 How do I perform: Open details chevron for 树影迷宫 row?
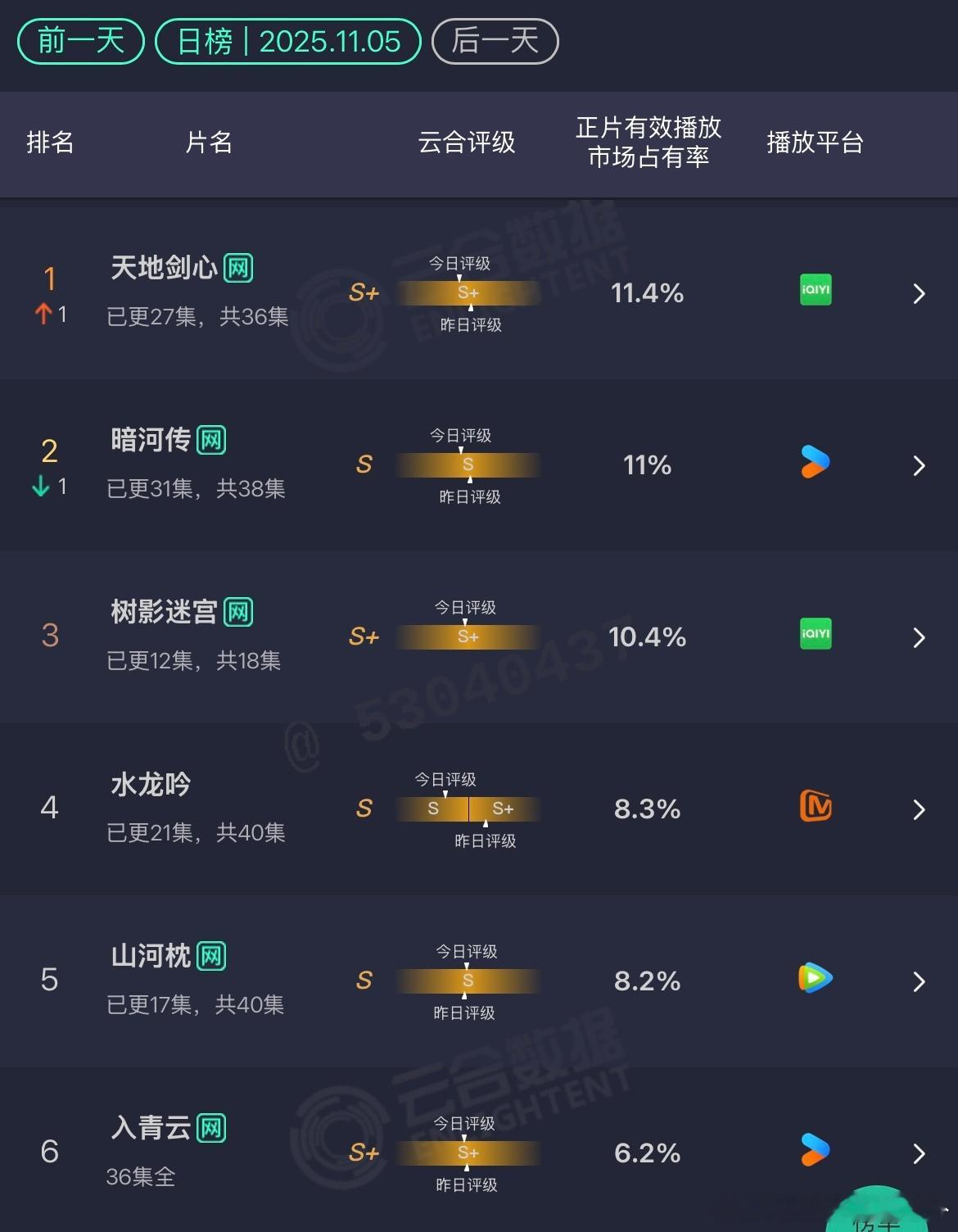(919, 637)
